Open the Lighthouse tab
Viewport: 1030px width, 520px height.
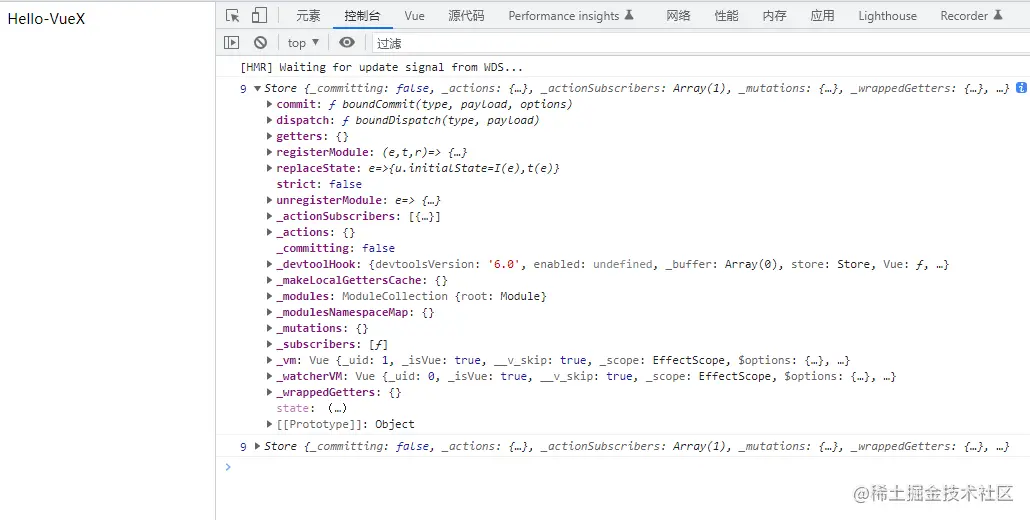[887, 16]
